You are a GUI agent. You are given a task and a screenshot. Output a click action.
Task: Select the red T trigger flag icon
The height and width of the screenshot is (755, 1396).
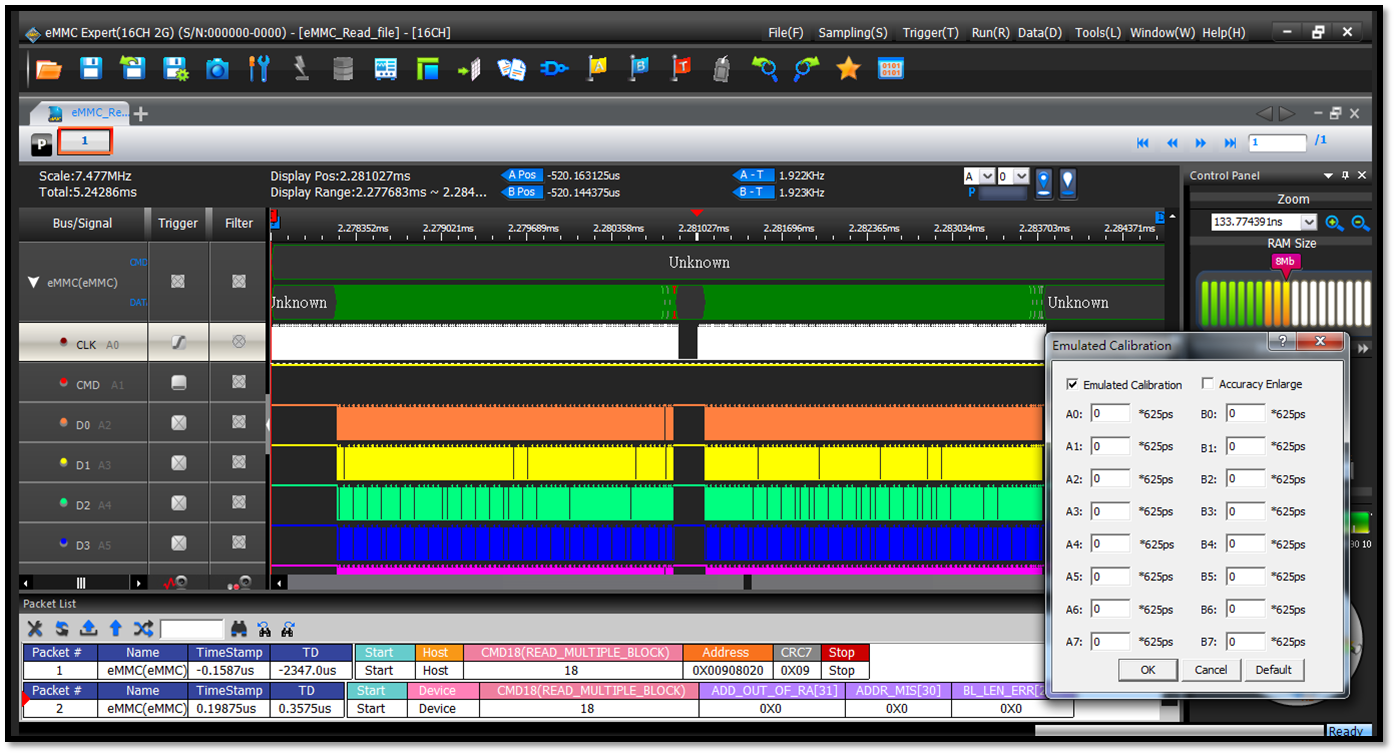coord(681,68)
